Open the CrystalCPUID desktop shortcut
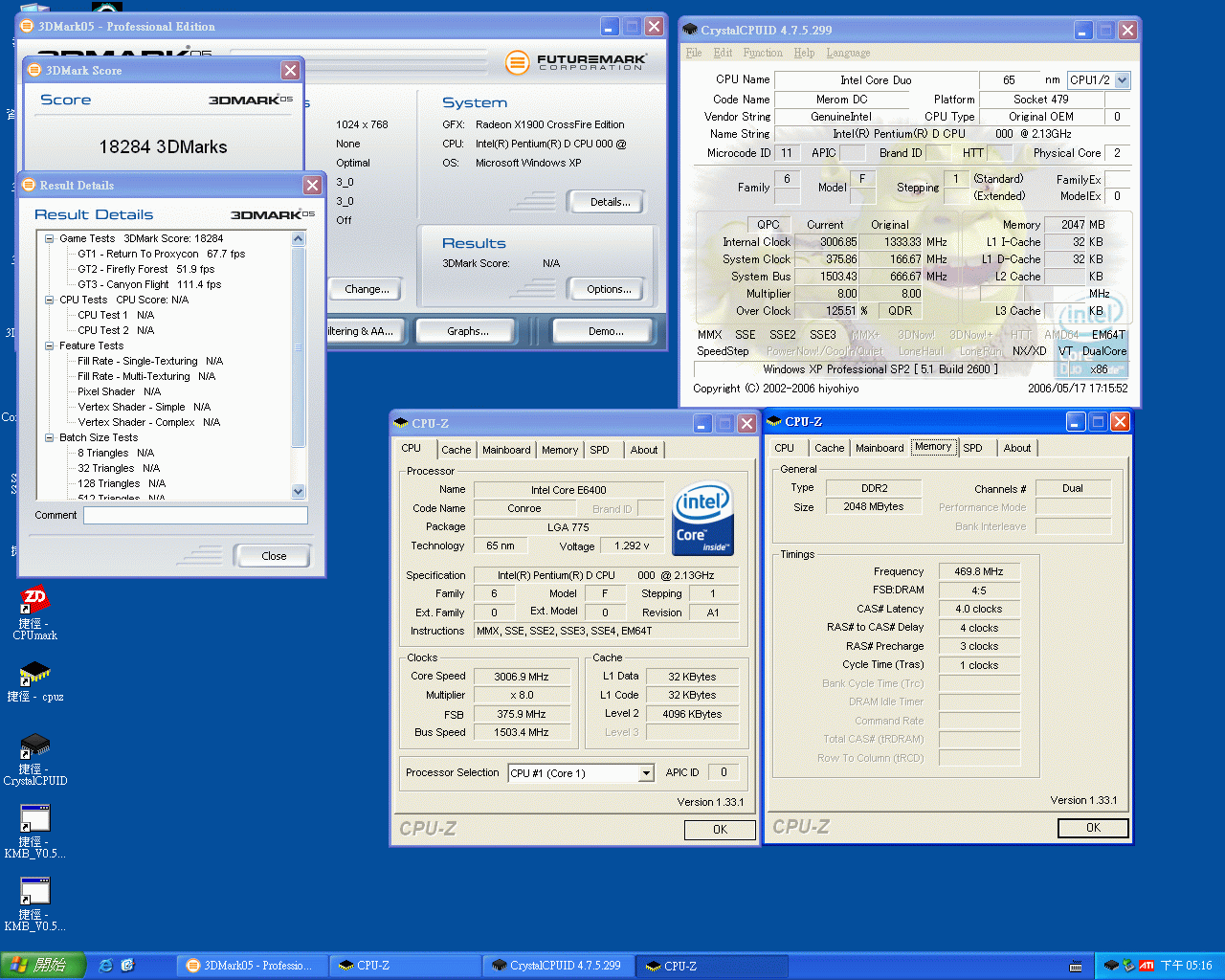 tap(34, 747)
